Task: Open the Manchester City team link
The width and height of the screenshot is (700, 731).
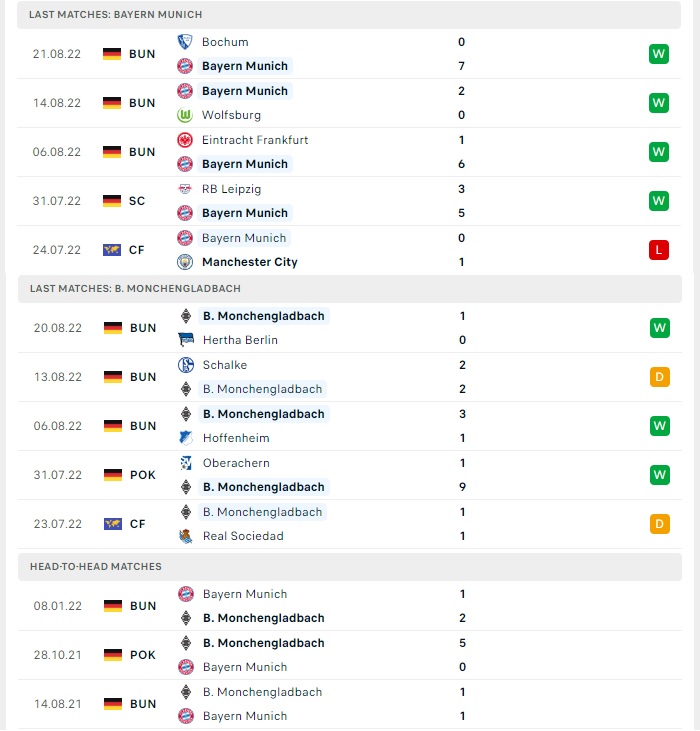Action: click(x=249, y=262)
